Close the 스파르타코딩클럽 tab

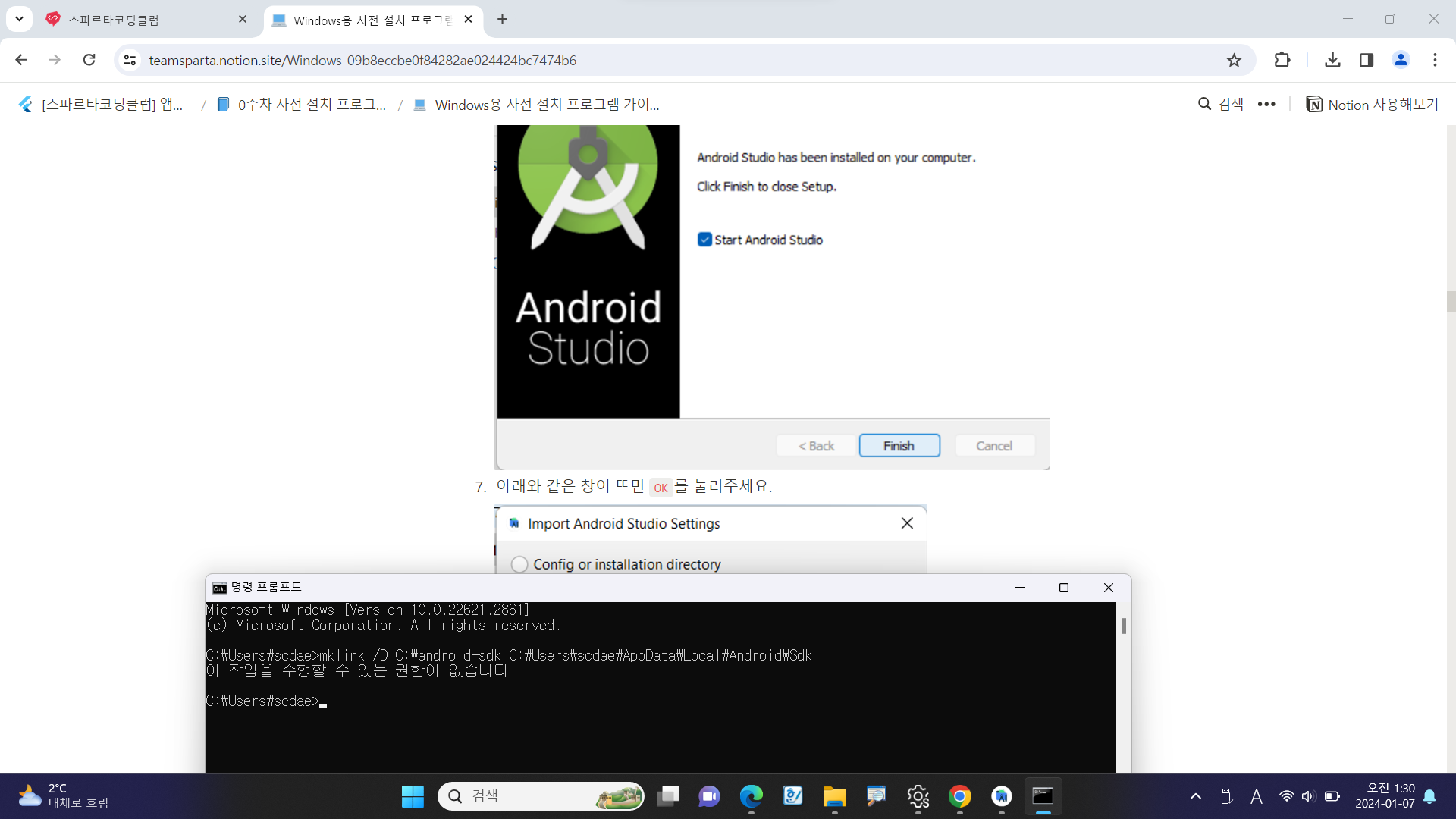243,20
